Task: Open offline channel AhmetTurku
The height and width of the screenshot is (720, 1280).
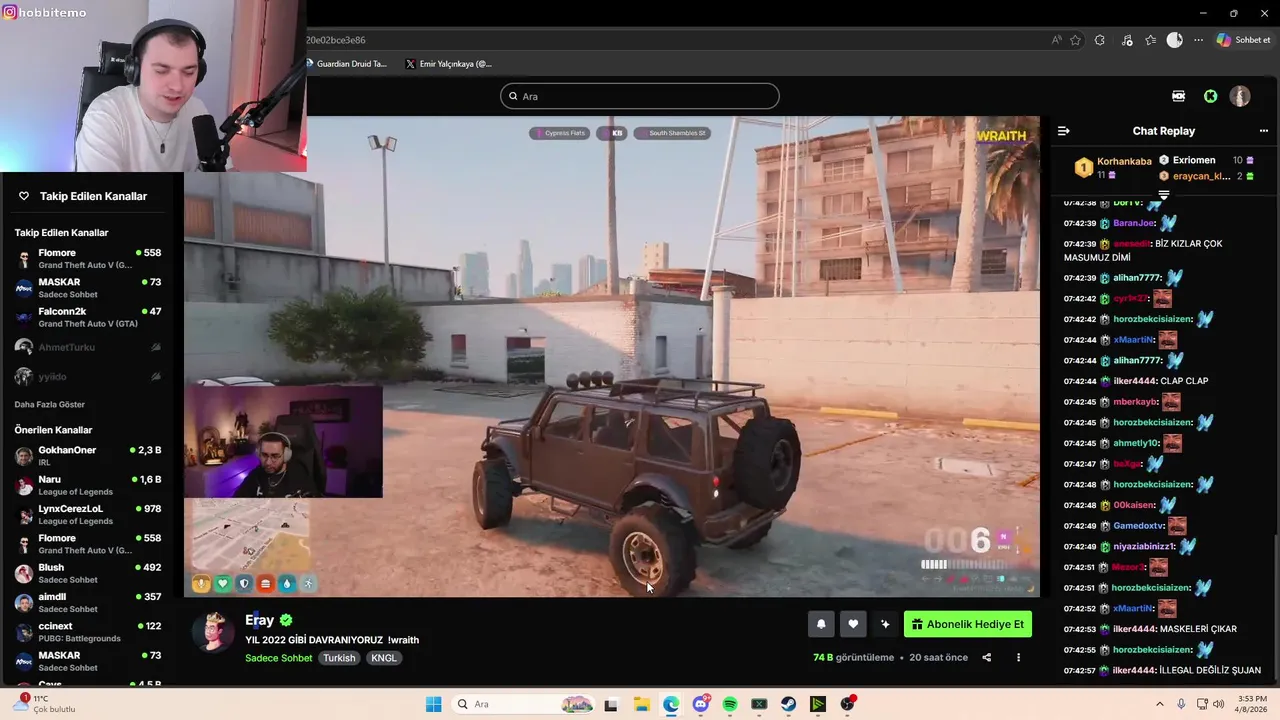Action: click(90, 347)
